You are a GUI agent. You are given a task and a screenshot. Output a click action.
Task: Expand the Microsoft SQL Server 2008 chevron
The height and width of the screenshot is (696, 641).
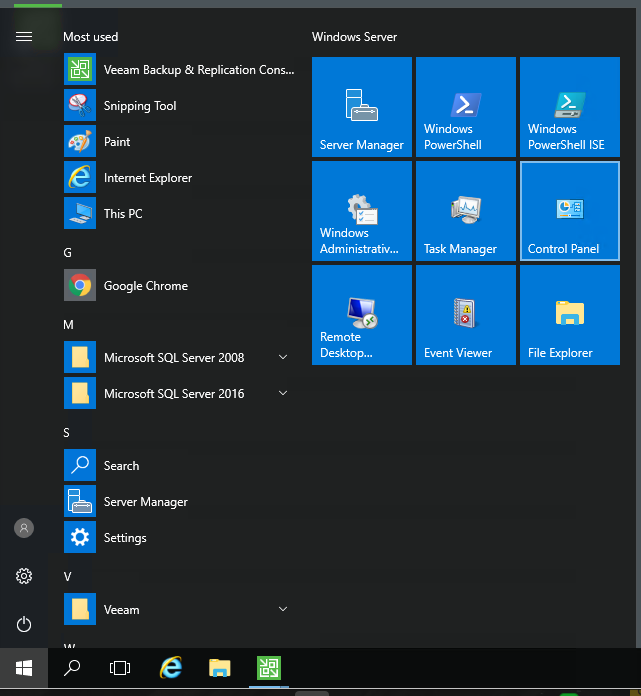point(283,357)
